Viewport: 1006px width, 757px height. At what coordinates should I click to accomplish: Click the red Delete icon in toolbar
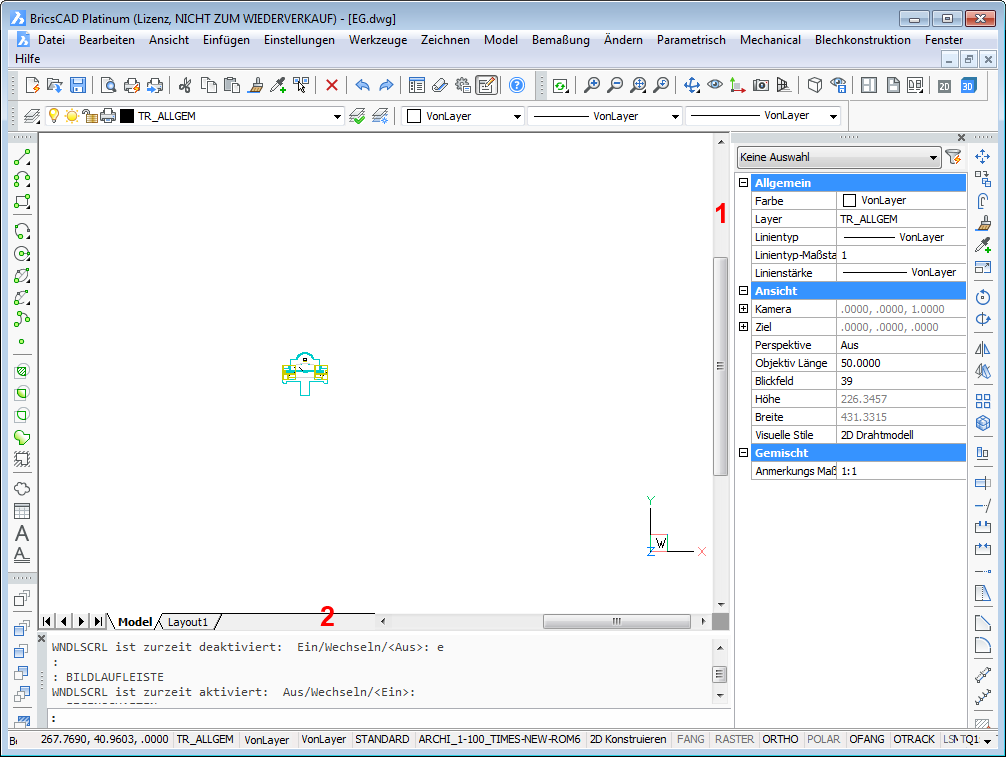[x=332, y=86]
